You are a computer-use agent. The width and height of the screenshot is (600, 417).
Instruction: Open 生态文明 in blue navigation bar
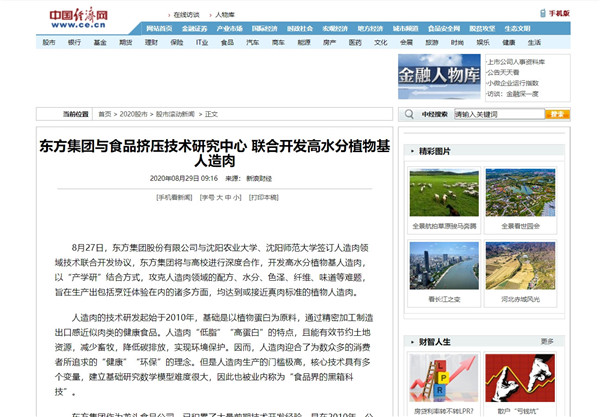517,29
